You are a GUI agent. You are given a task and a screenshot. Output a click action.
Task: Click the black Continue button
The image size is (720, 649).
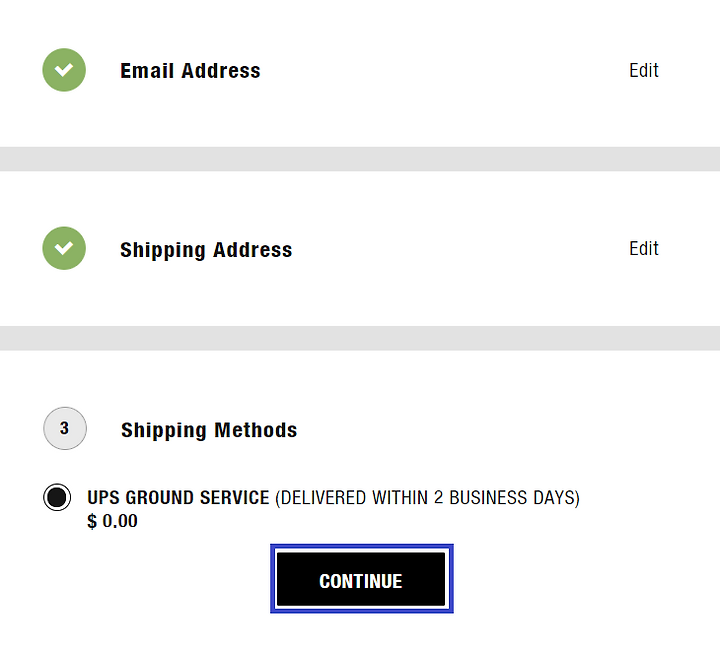click(x=361, y=579)
